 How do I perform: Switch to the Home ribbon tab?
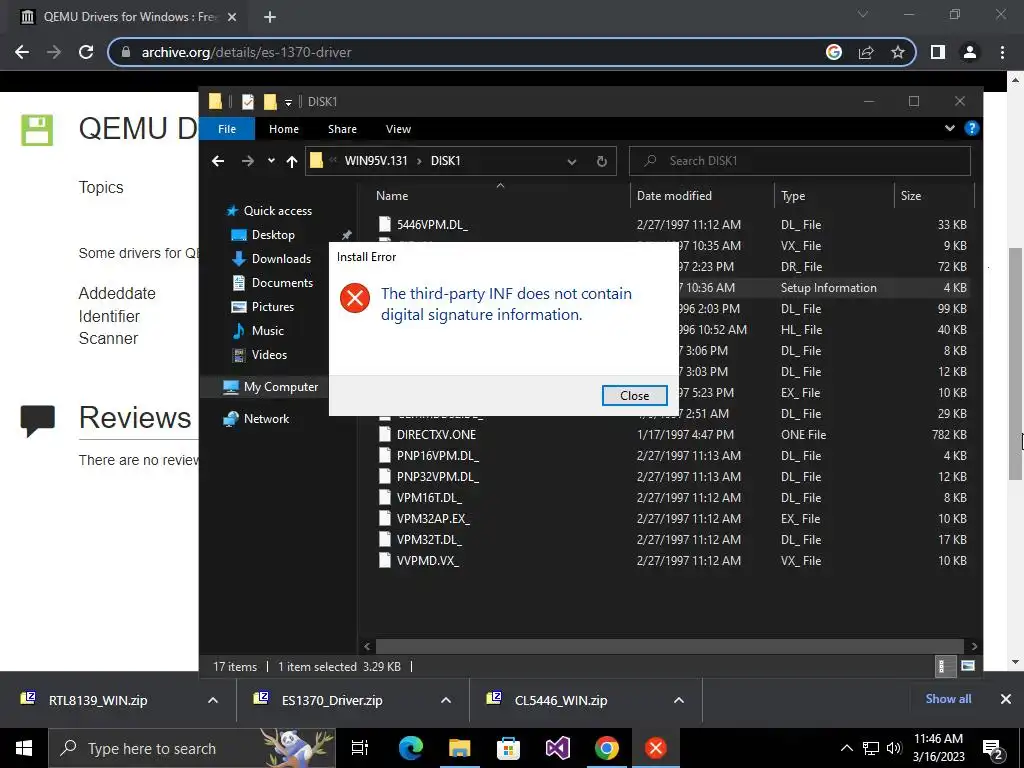[x=283, y=129]
